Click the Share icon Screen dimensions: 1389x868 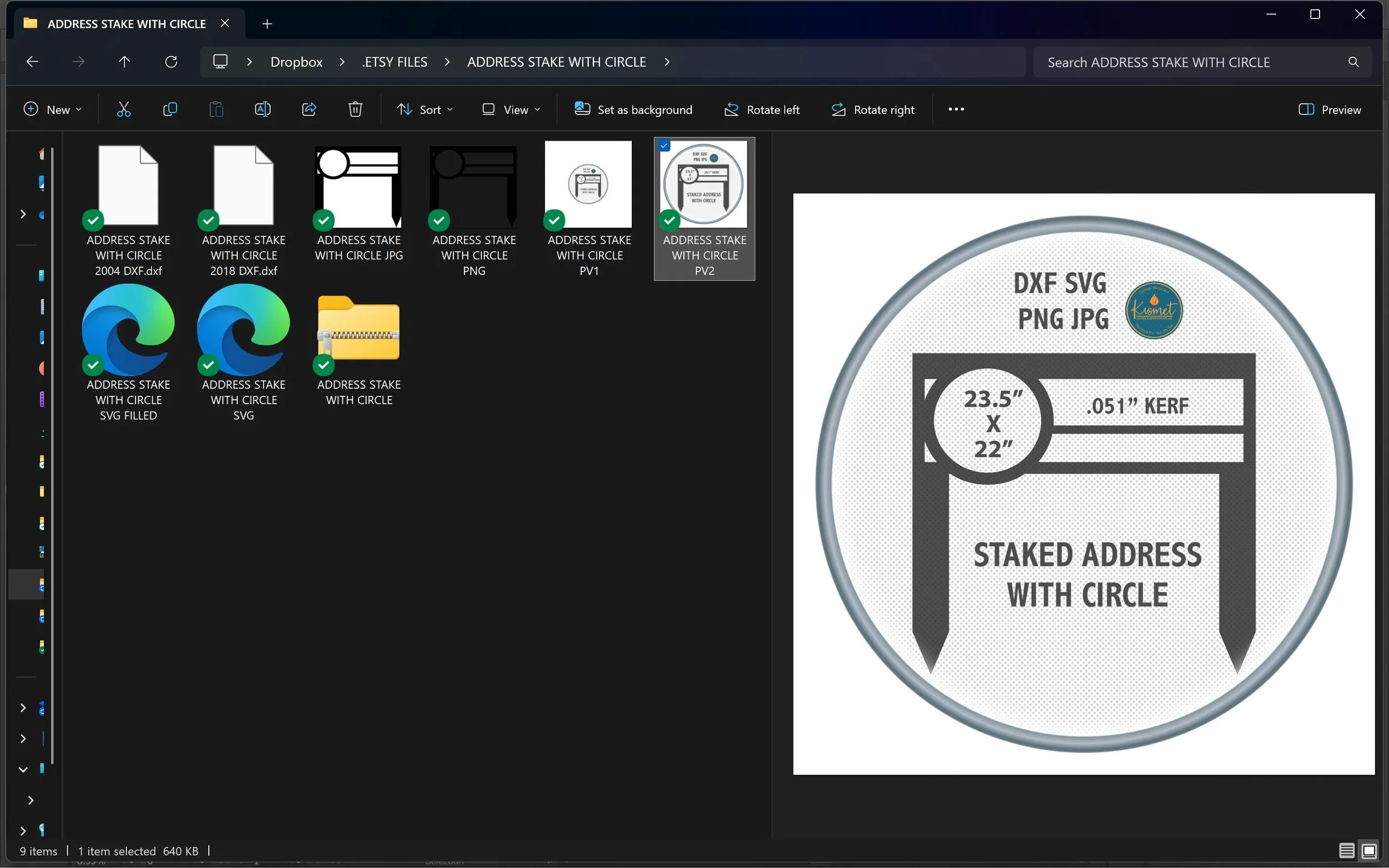309,109
